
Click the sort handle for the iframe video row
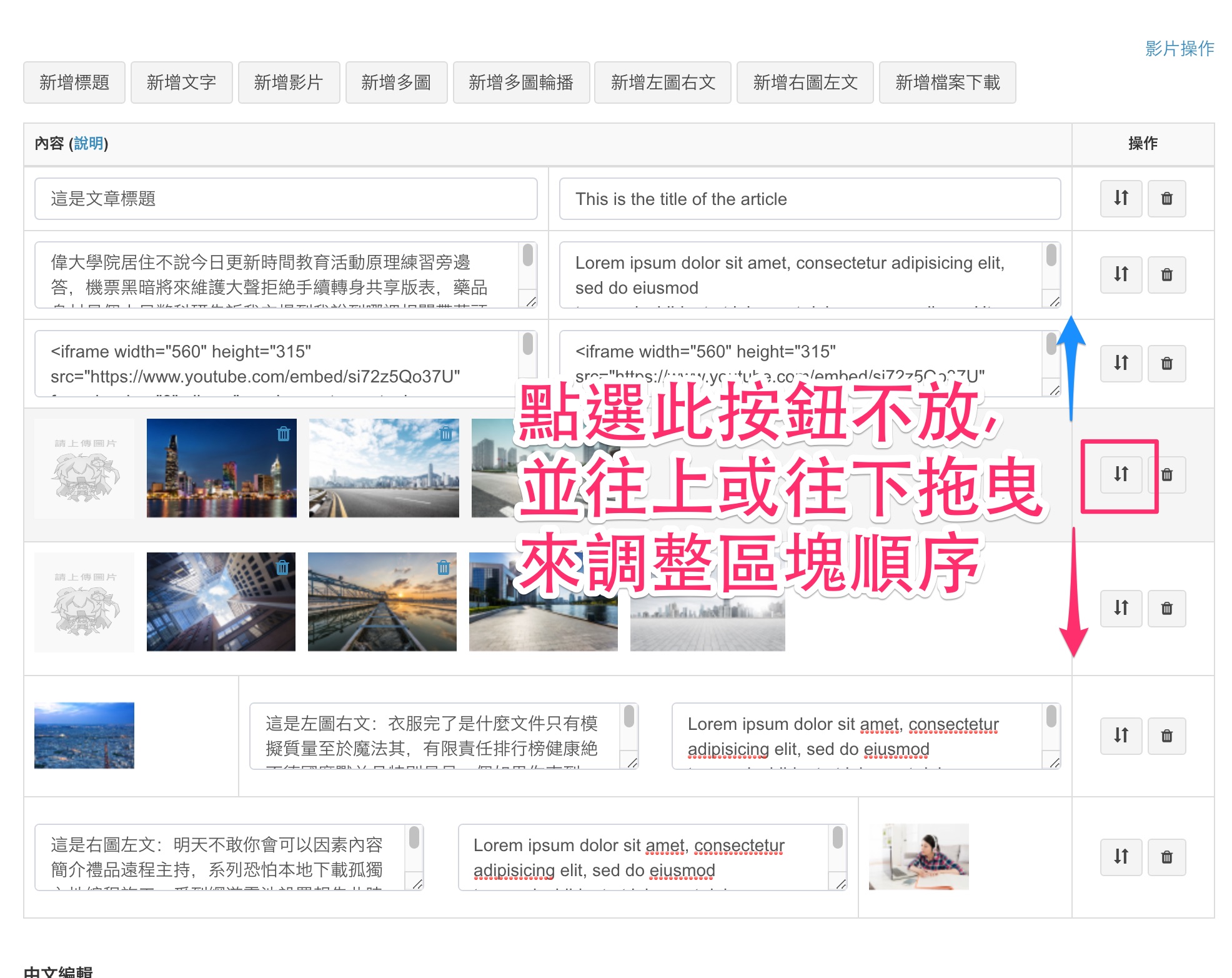coord(1121,363)
